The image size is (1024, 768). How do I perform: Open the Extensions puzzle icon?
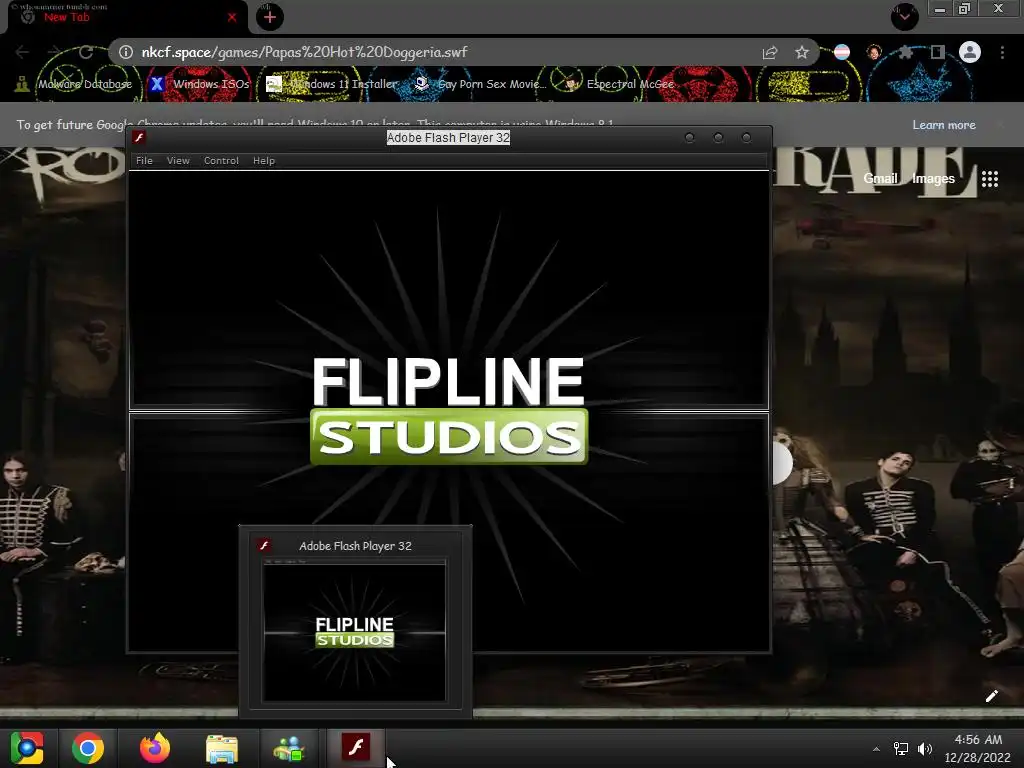(905, 52)
